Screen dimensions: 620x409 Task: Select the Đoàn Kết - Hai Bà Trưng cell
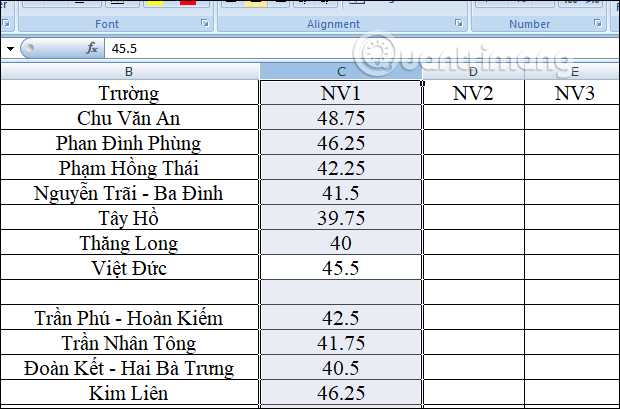130,367
